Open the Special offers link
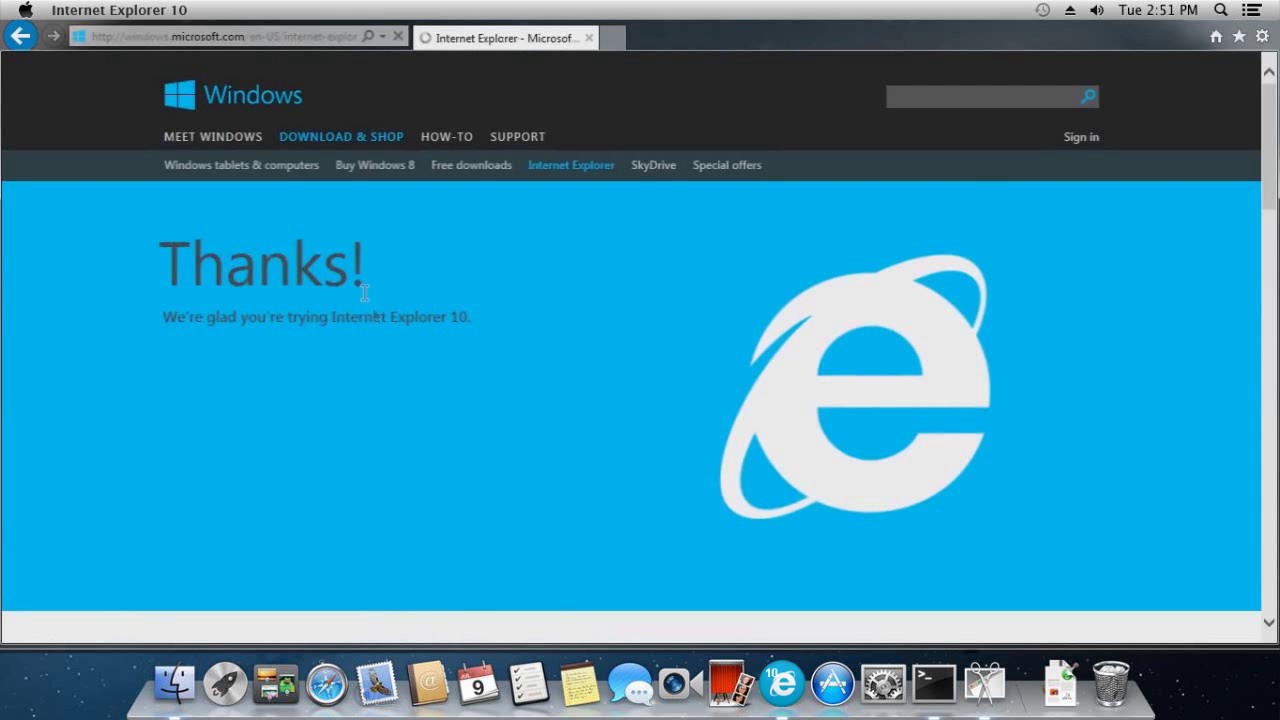1280x720 pixels. point(727,165)
